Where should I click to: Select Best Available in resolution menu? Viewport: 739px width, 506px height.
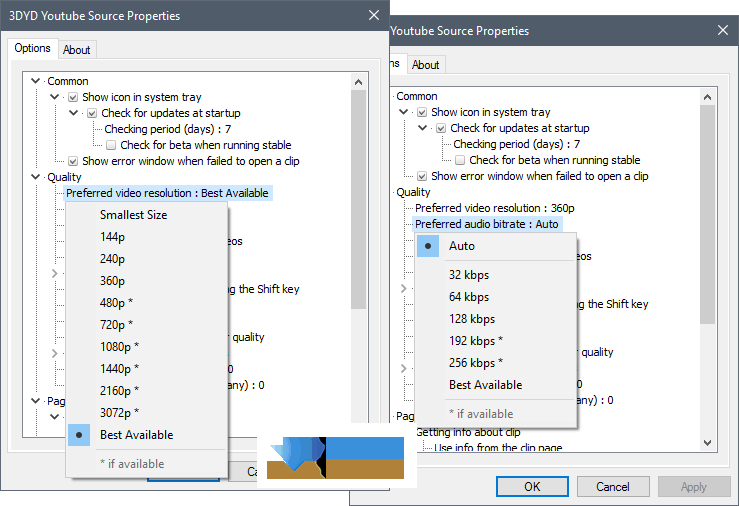[x=147, y=435]
